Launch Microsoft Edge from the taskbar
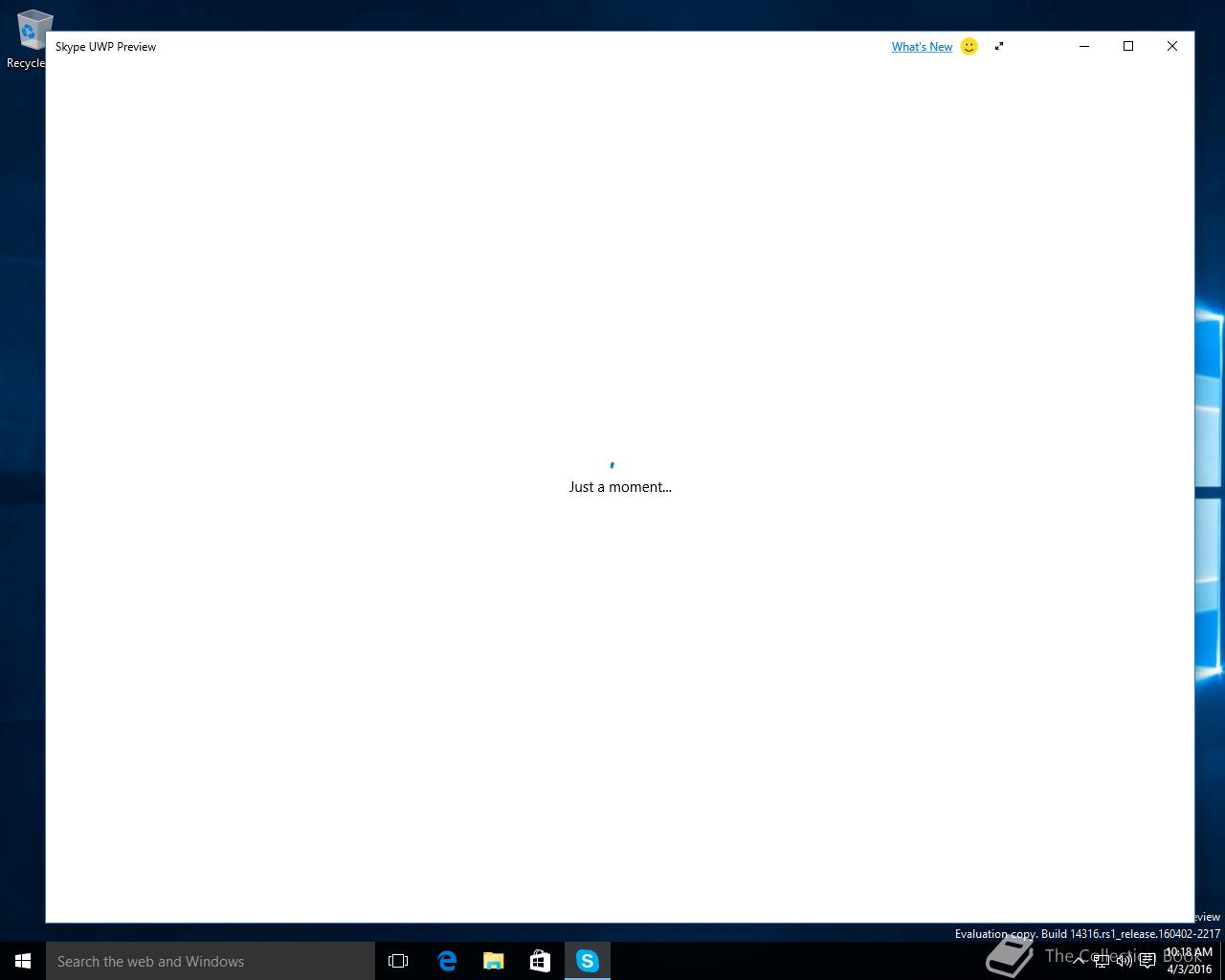The width and height of the screenshot is (1225, 980). [x=446, y=961]
